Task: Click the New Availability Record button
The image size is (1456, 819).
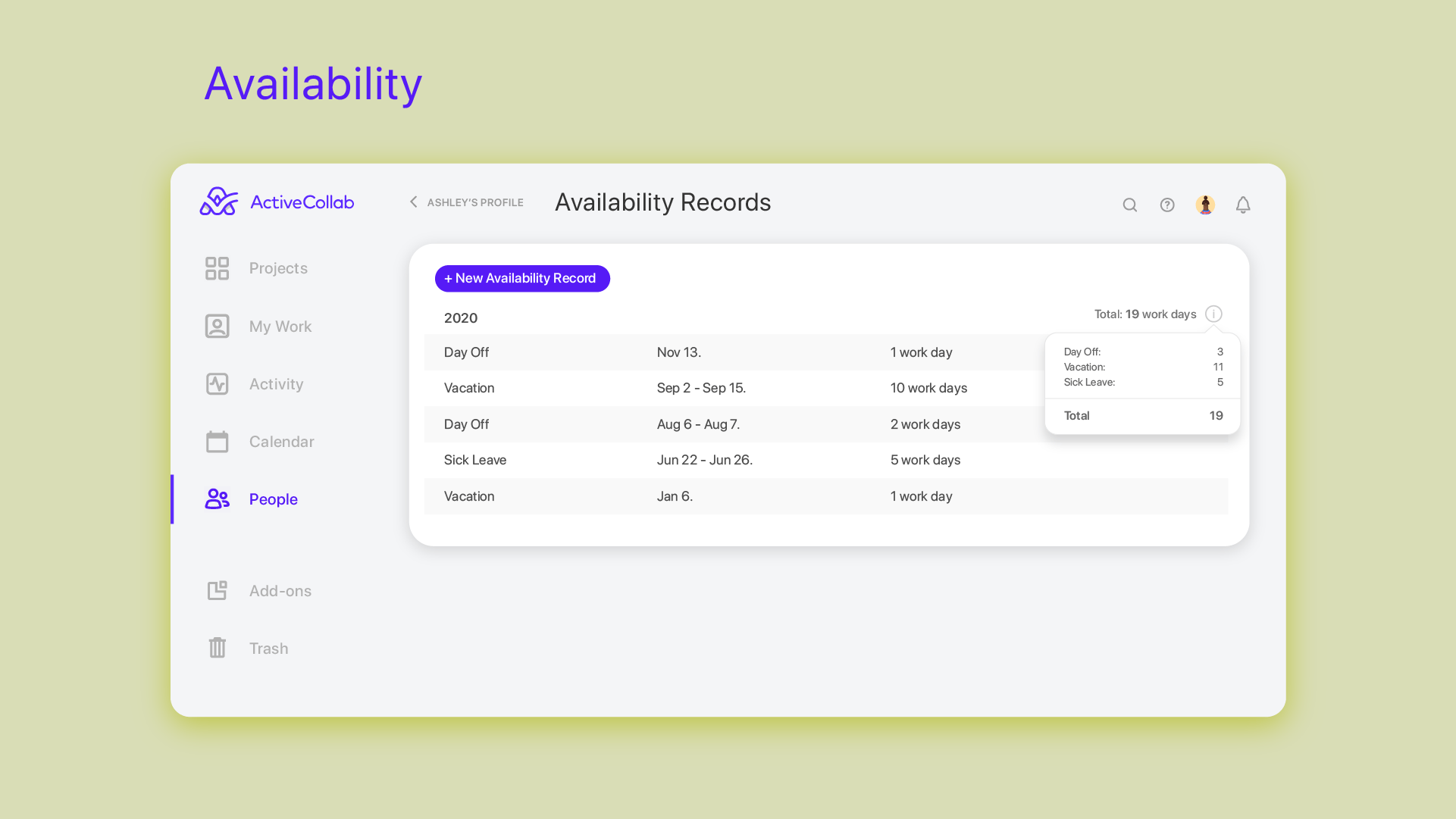Action: [521, 278]
